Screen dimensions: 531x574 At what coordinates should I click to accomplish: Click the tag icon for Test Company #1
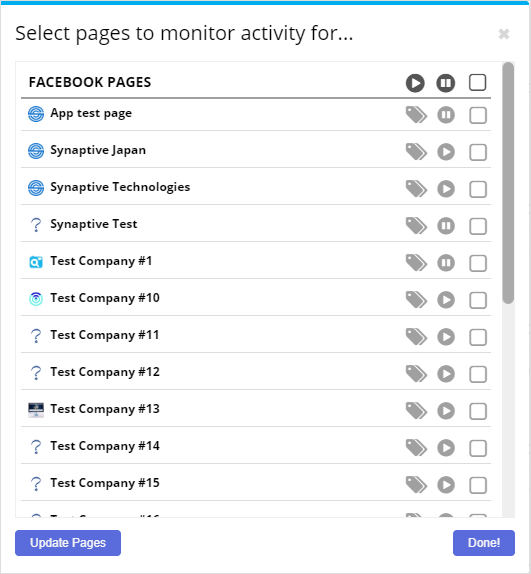(x=416, y=263)
